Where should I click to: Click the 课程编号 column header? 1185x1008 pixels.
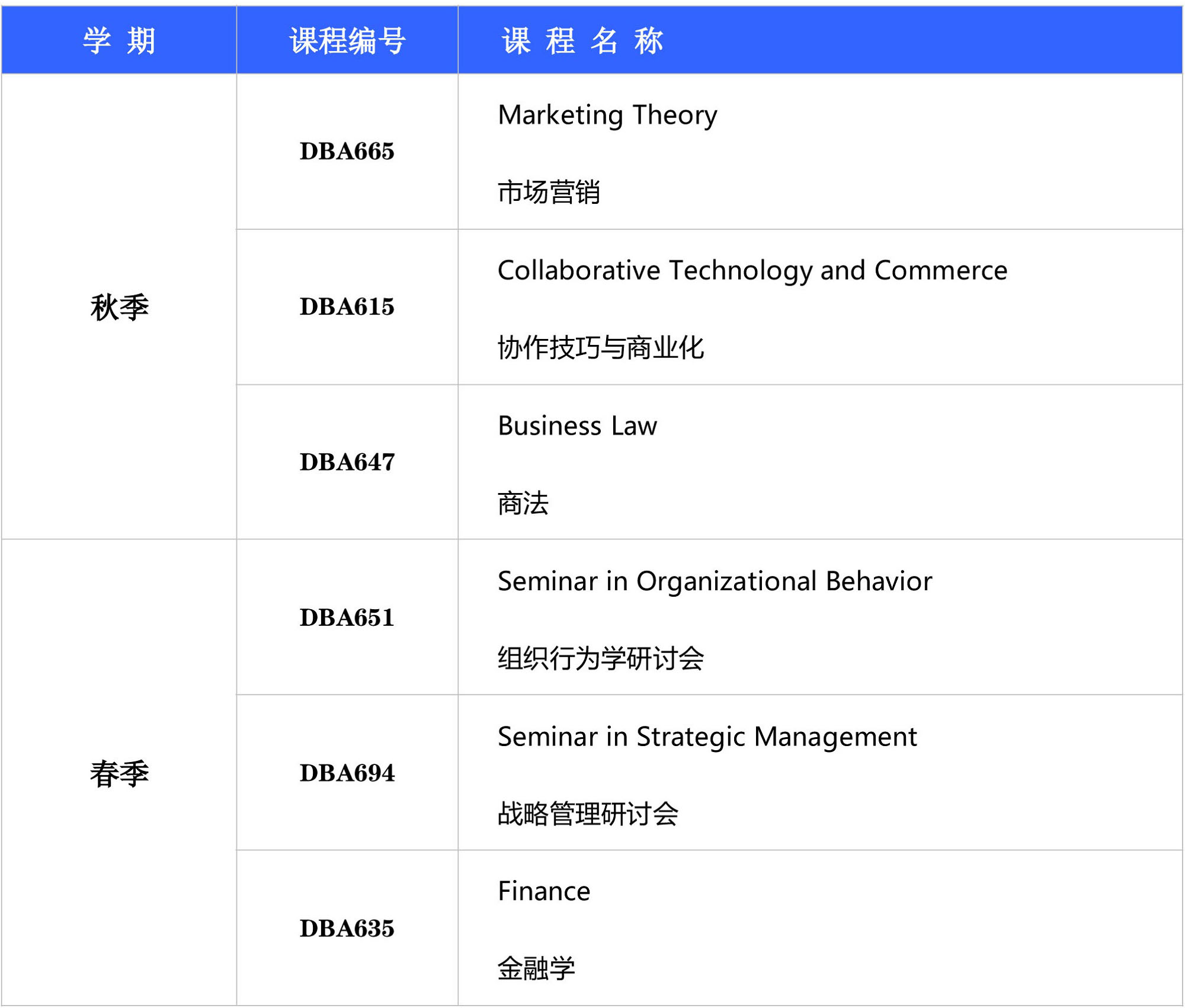(347, 40)
